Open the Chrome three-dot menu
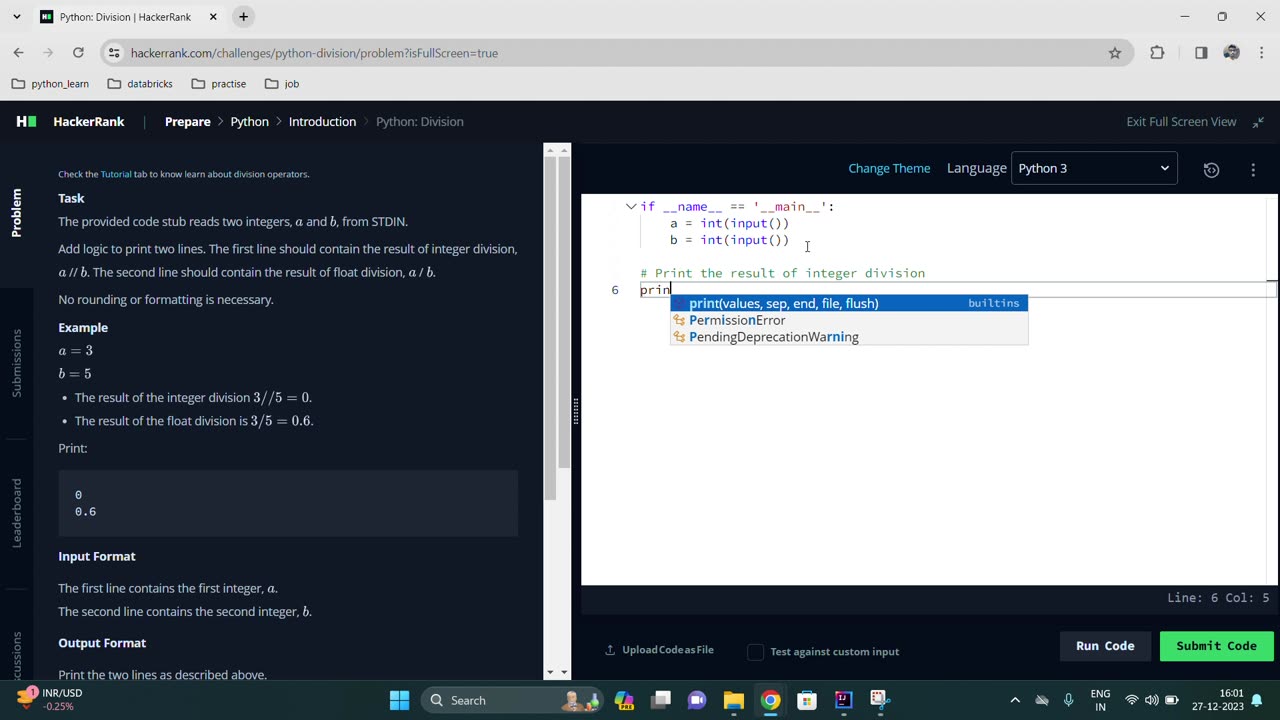1280x720 pixels. coord(1260,53)
